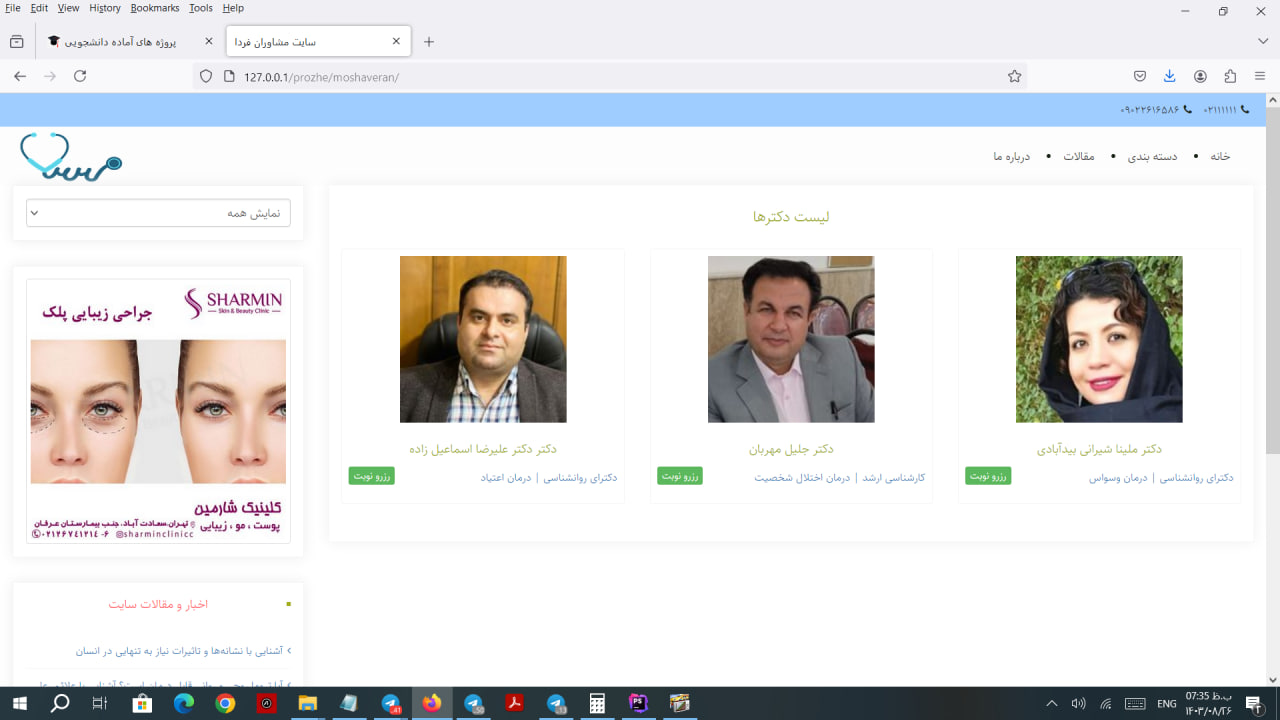The height and width of the screenshot is (720, 1280).
Task: Show hidden system tray icons chevron
Action: pyautogui.click(x=1051, y=704)
